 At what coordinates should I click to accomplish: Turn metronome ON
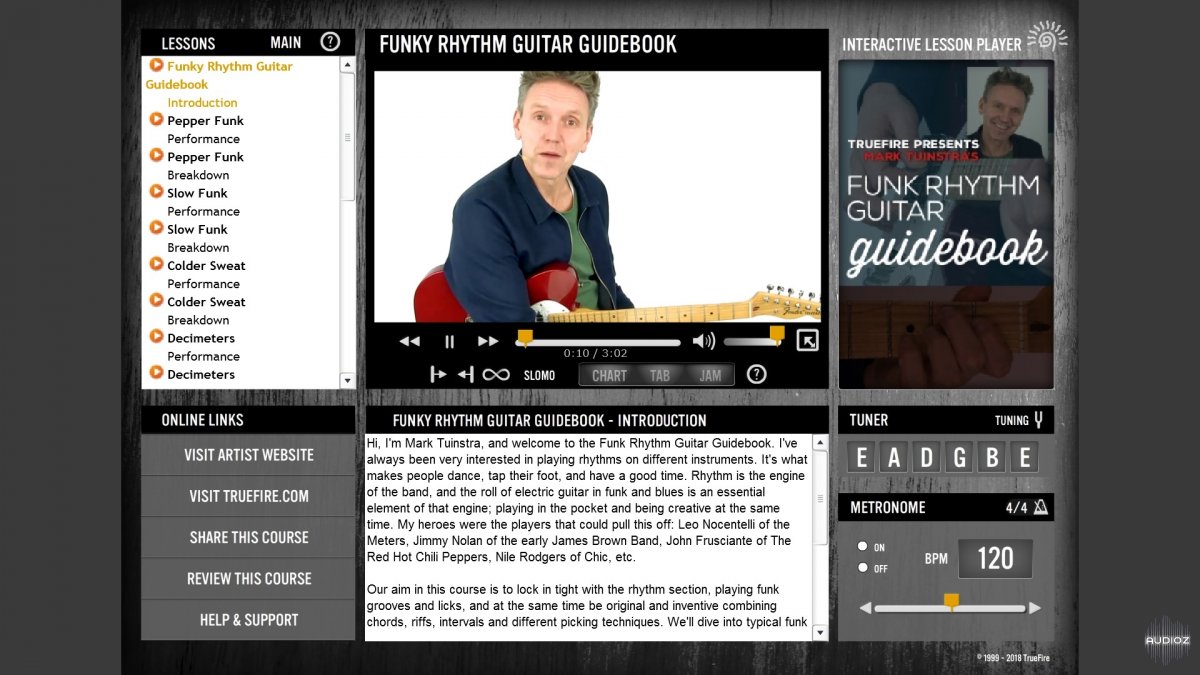(x=862, y=547)
